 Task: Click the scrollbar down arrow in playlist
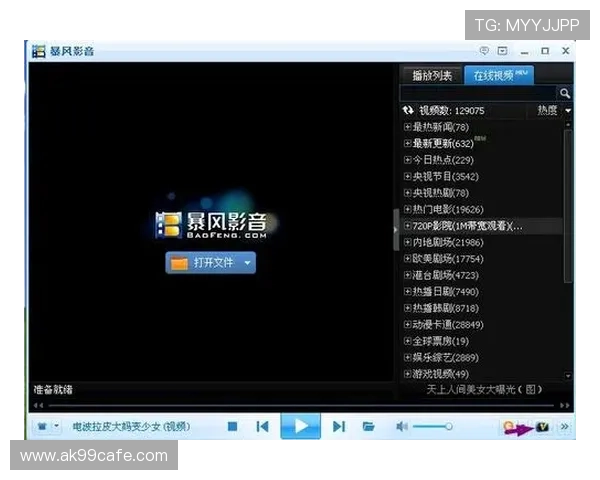tap(568, 376)
